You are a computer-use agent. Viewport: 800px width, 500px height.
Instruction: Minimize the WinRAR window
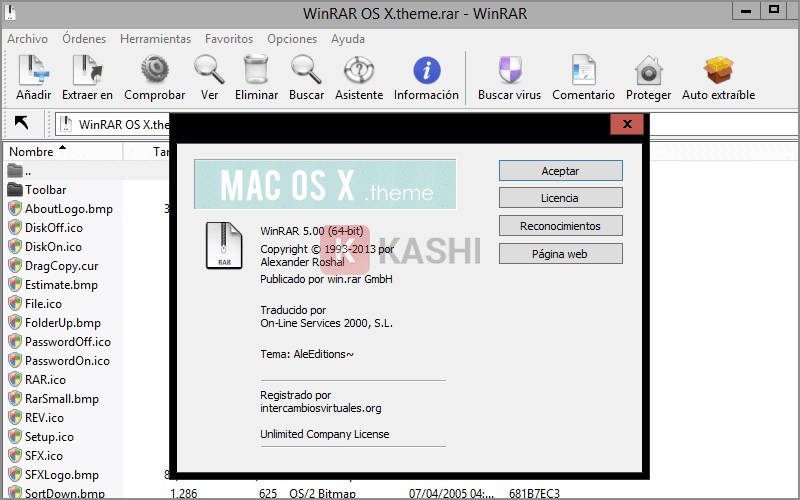(x=746, y=10)
